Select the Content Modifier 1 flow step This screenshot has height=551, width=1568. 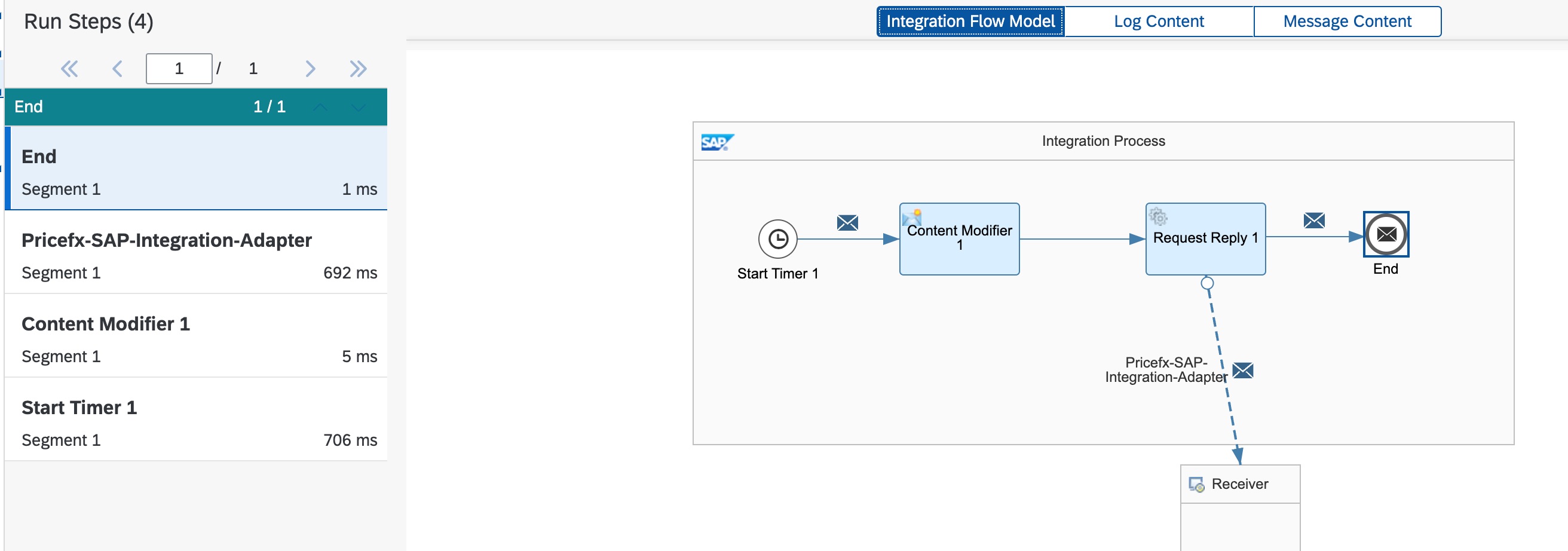pos(958,239)
